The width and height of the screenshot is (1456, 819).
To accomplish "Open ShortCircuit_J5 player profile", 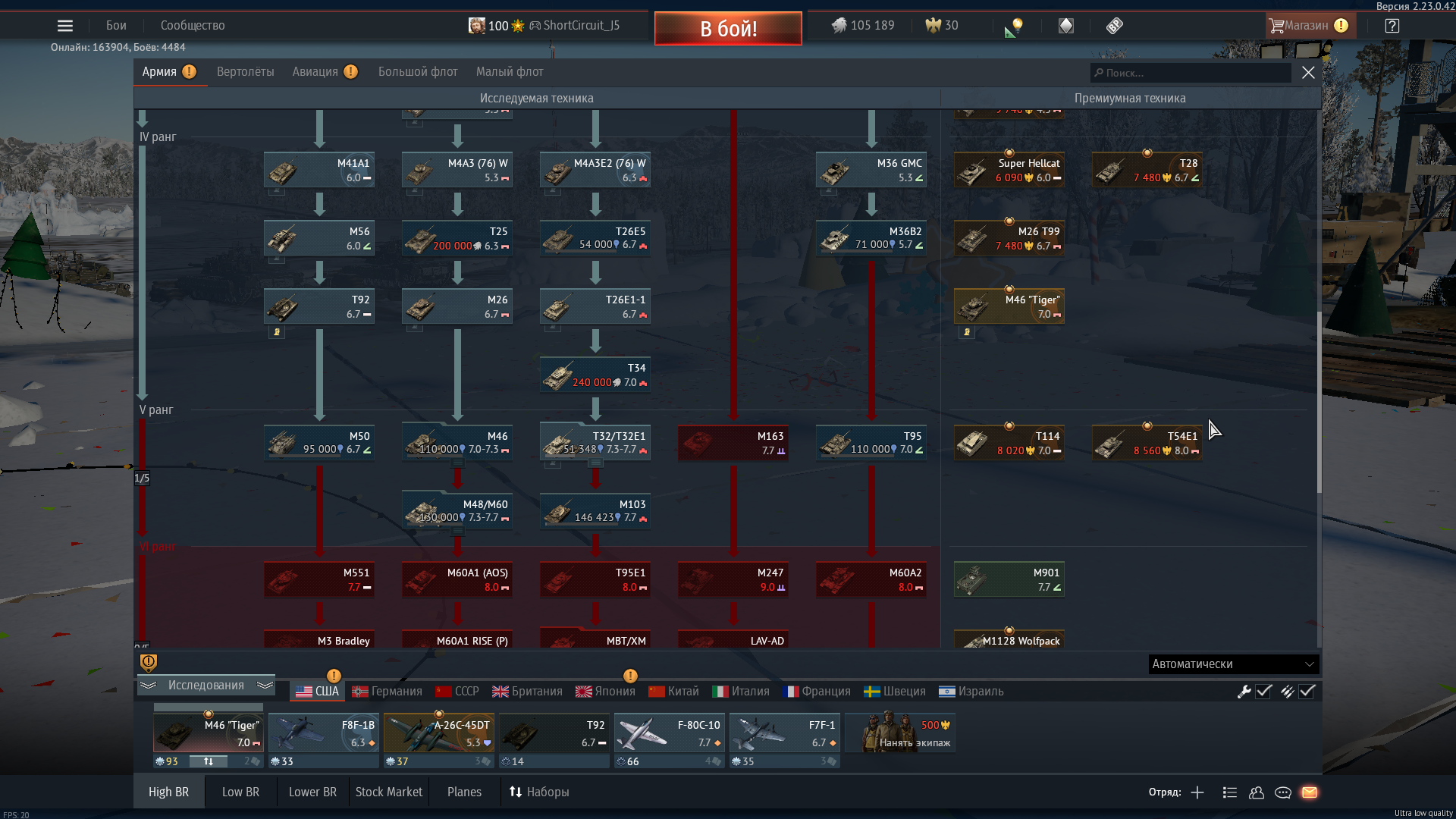I will tap(575, 26).
